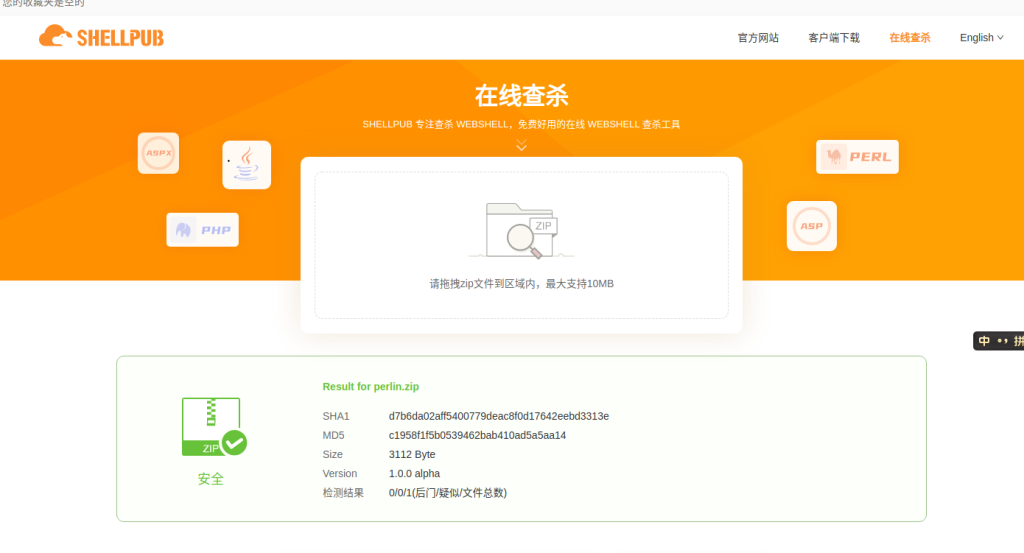Click the zip upload drop zone
This screenshot has height=553, width=1024.
(521, 245)
